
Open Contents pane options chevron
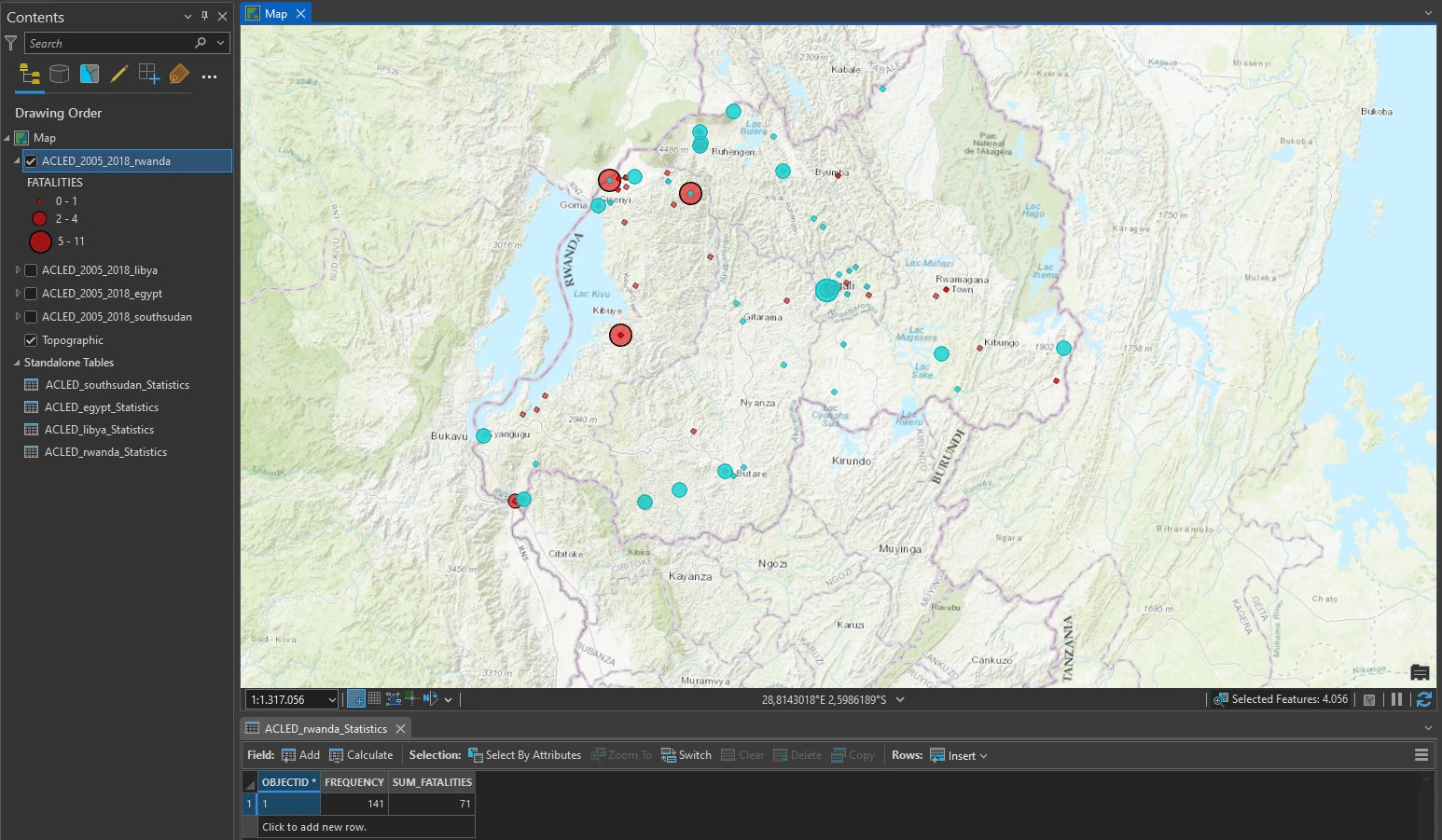[187, 17]
